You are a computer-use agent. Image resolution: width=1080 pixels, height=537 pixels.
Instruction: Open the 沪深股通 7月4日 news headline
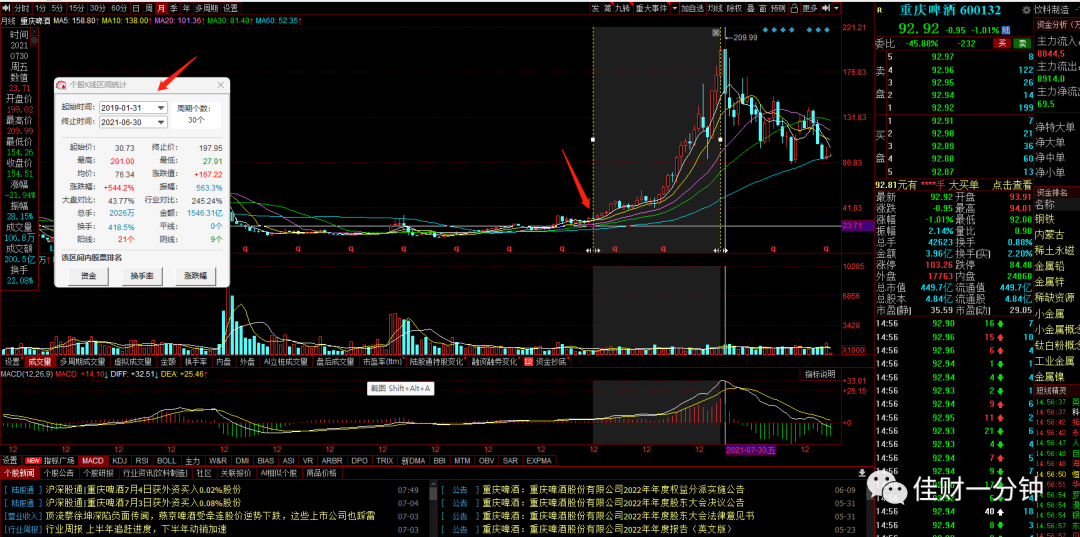coord(143,490)
